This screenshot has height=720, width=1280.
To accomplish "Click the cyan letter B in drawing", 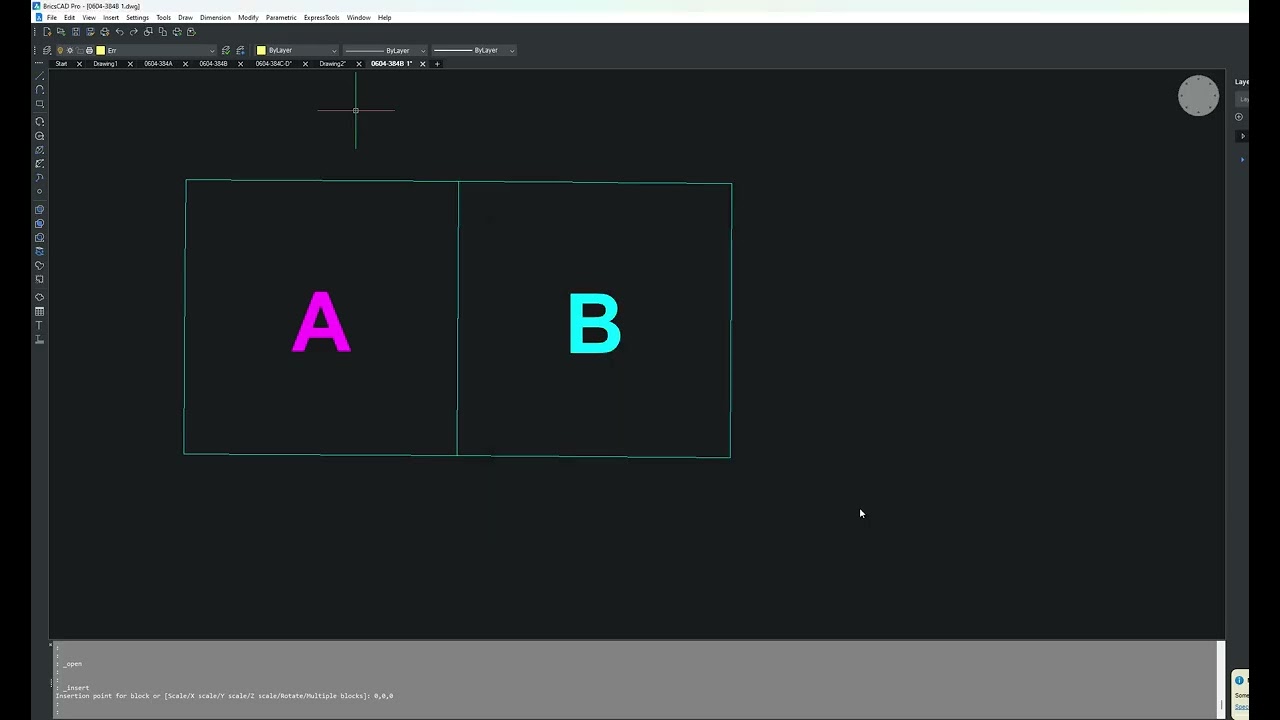I will (x=595, y=323).
